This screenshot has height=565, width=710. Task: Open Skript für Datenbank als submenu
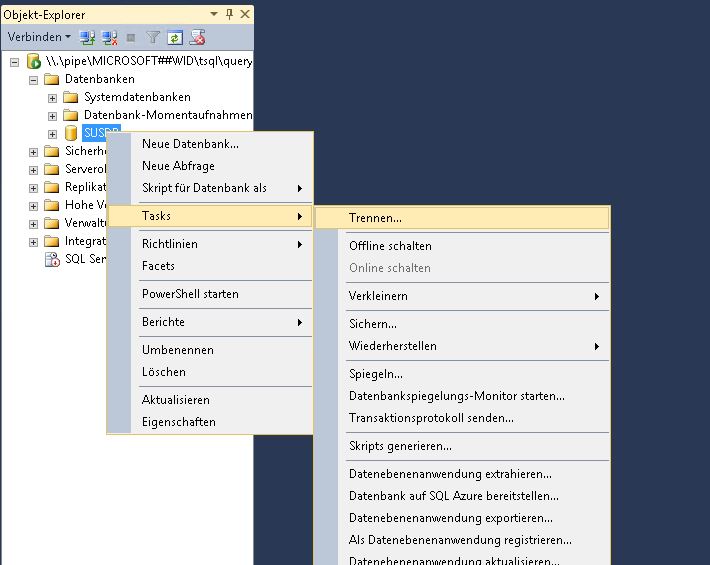[x=210, y=188]
